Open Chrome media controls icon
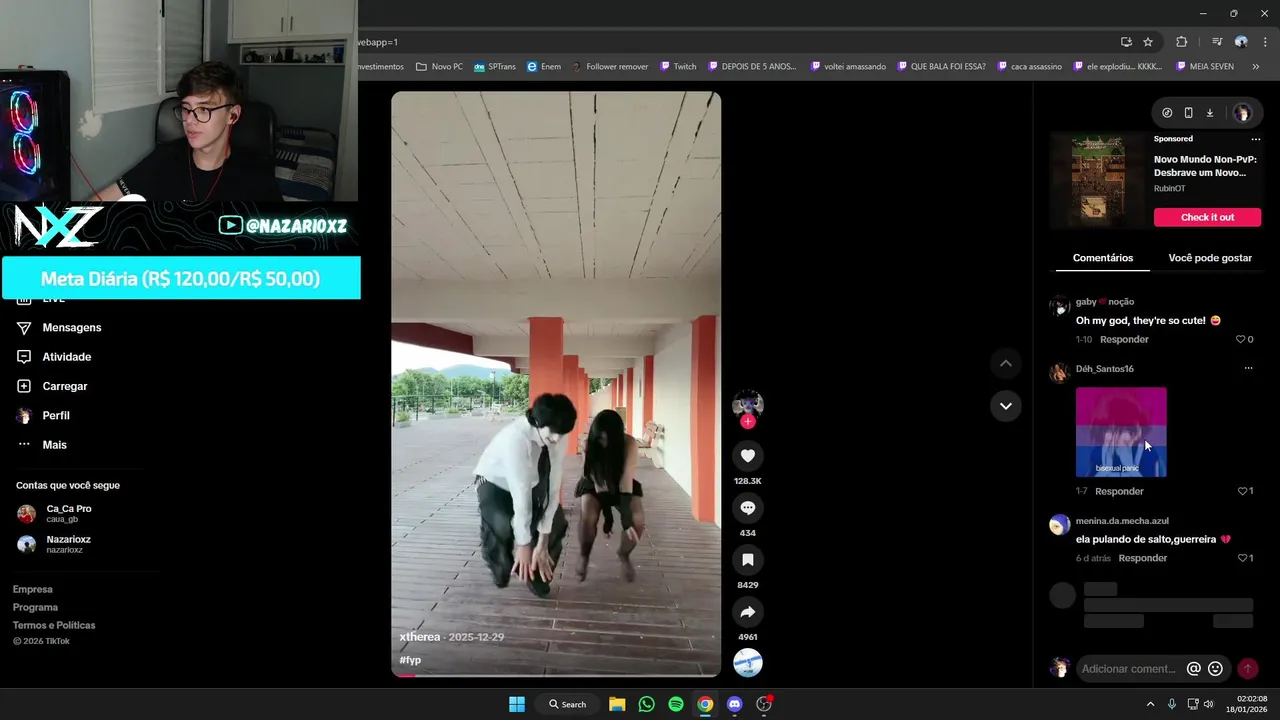The image size is (1280, 720). coord(1217,42)
